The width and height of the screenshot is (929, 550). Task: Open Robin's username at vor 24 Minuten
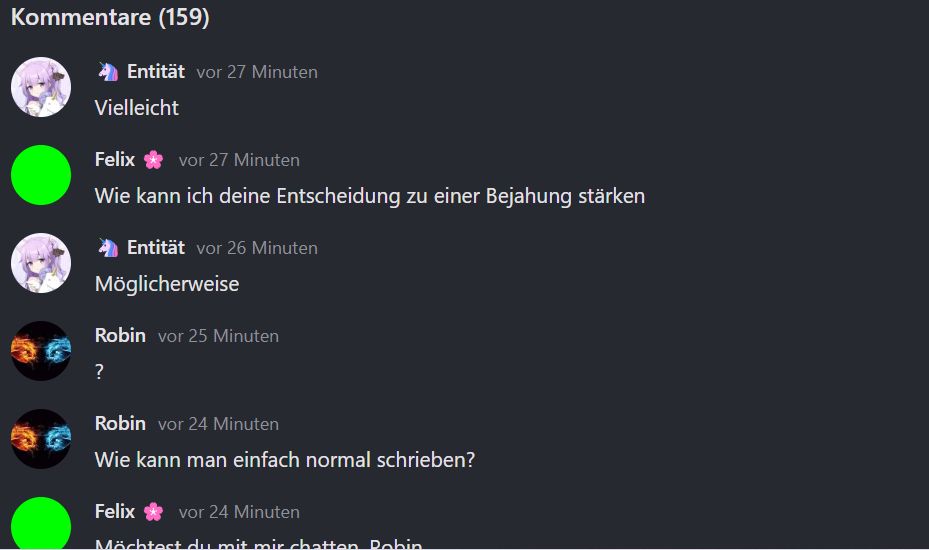pyautogui.click(x=120, y=424)
